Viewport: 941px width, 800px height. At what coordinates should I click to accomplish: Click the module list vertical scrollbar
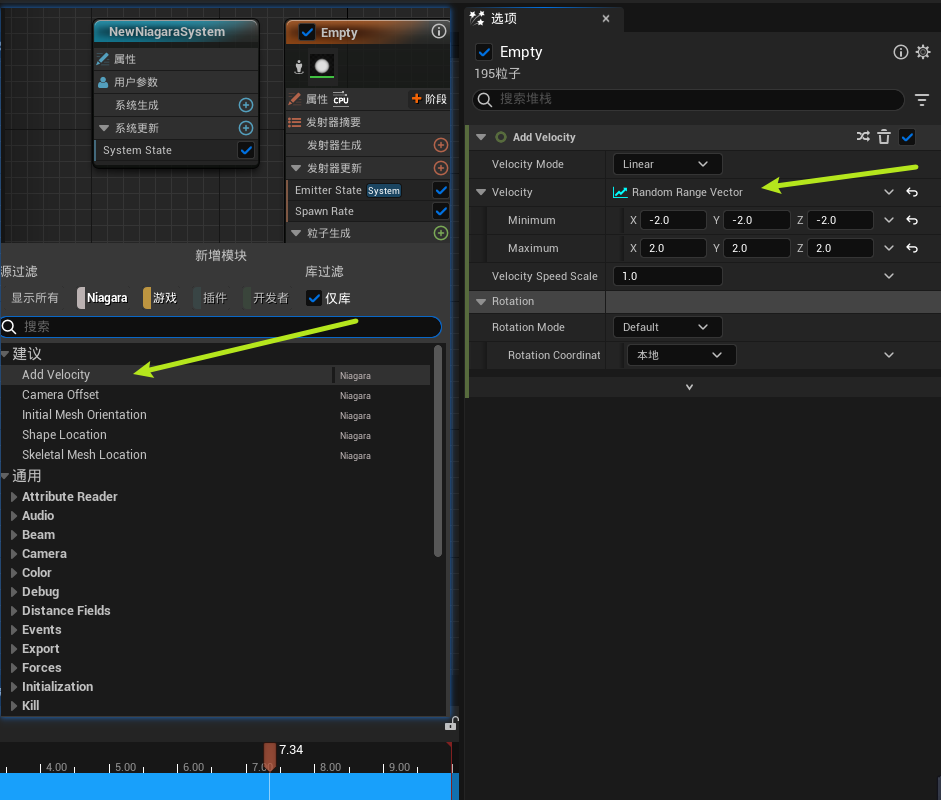437,450
